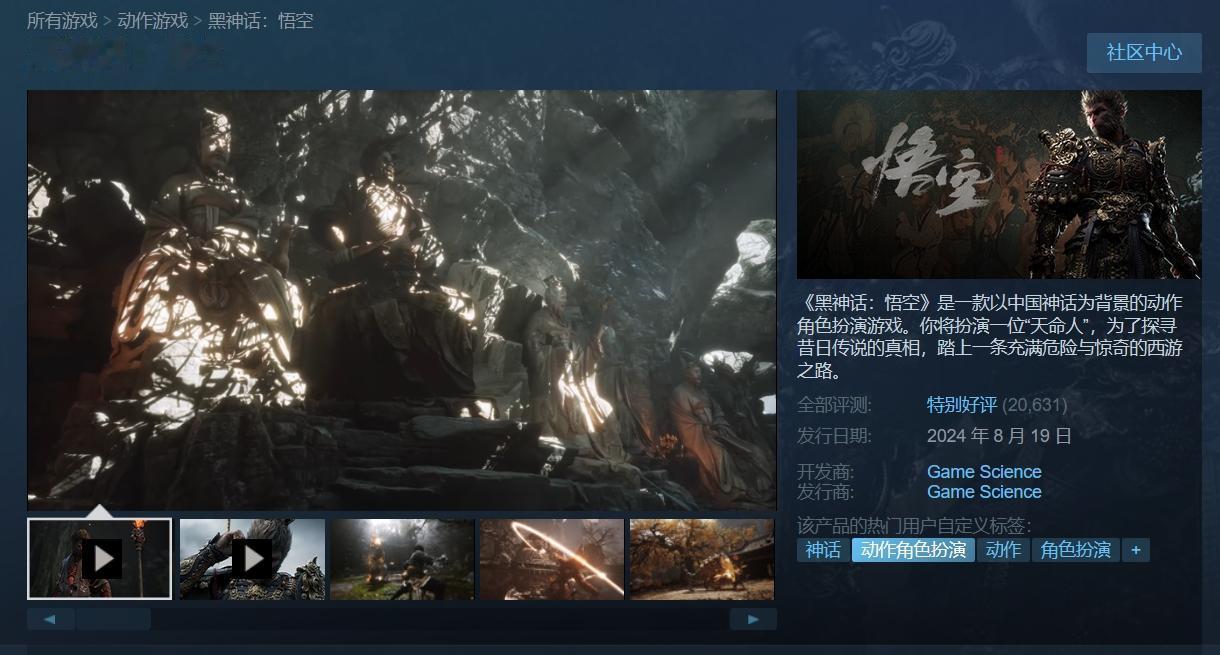Viewport: 1220px width, 655px height.
Task: Click the left scroll arrow under thumbnails
Action: (x=51, y=619)
